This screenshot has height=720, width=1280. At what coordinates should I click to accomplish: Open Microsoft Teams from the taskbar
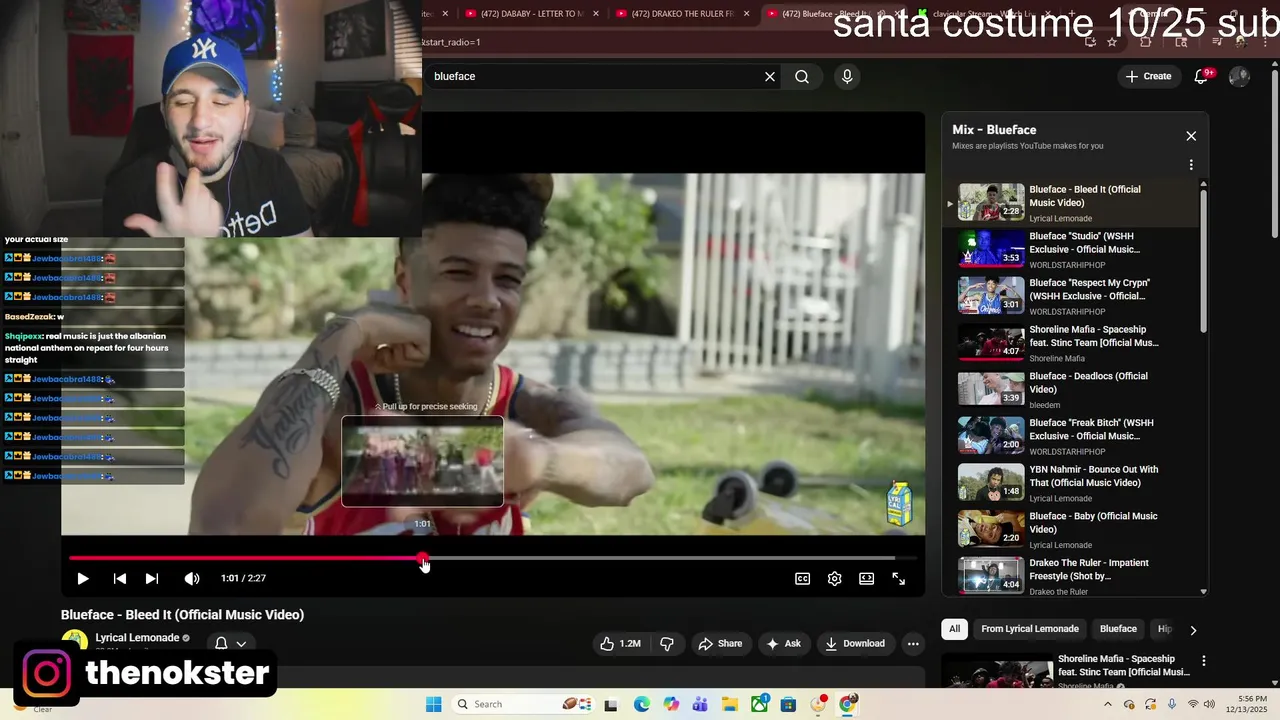700,704
